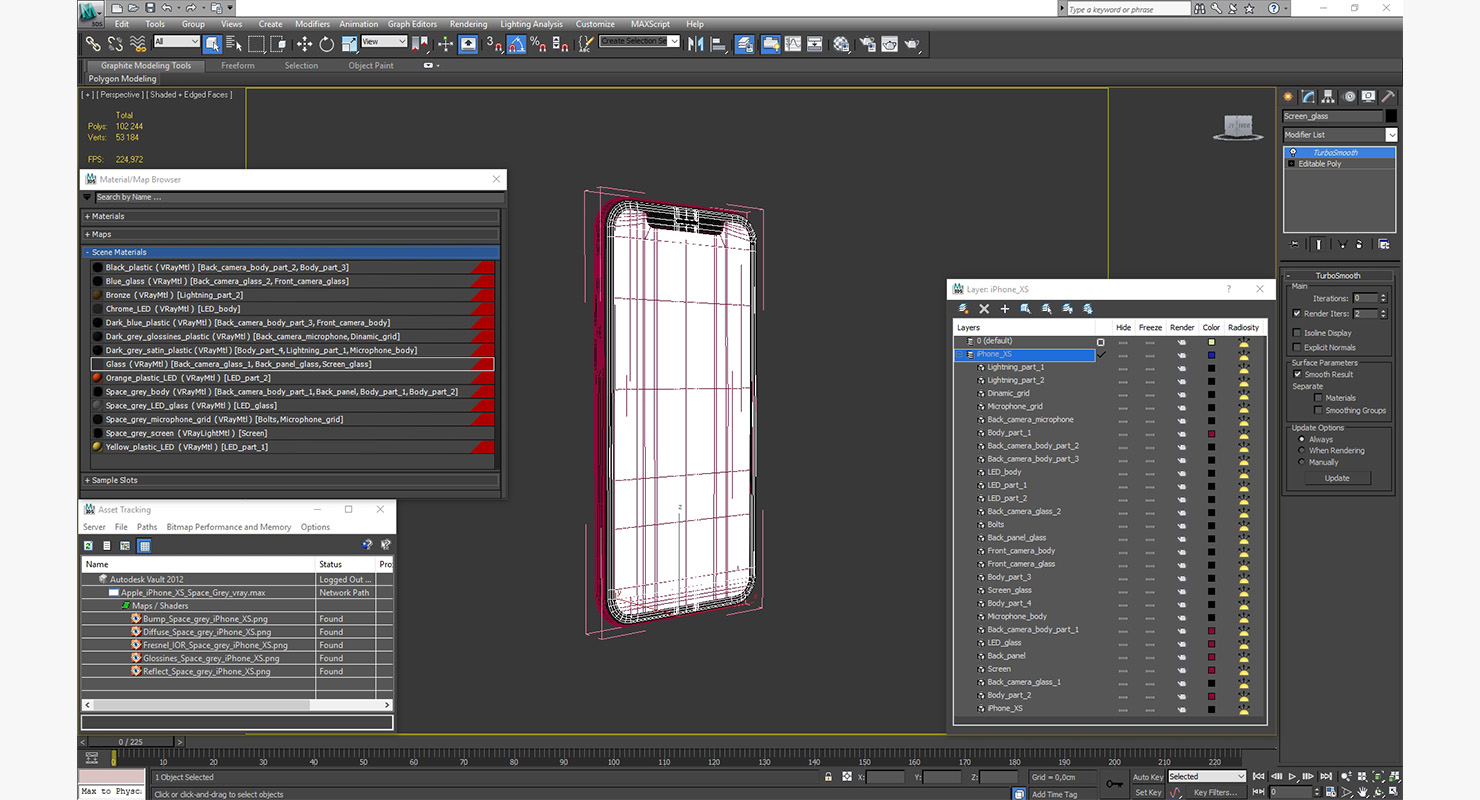Open the selection filter 'All' dropdown
This screenshot has height=800, width=1480.
pos(176,41)
